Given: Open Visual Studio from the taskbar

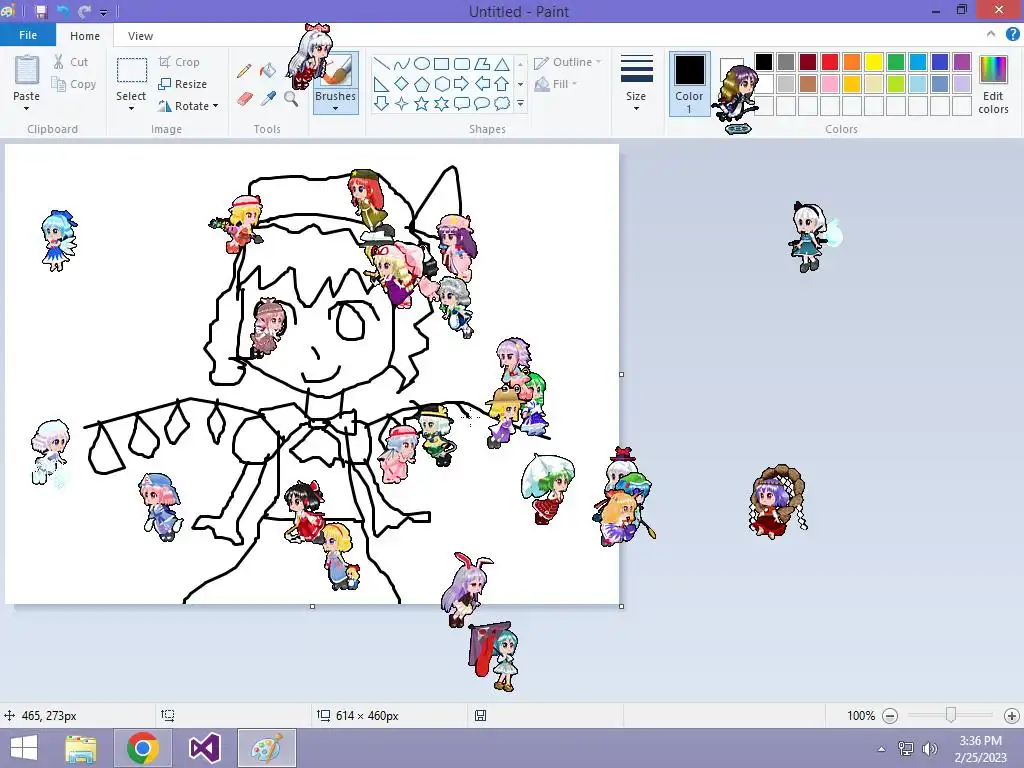Looking at the screenshot, I should coord(204,748).
